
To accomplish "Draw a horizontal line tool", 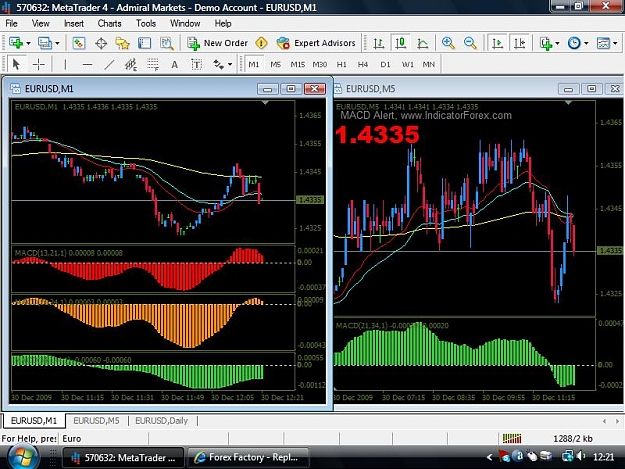I will pyautogui.click(x=87, y=64).
